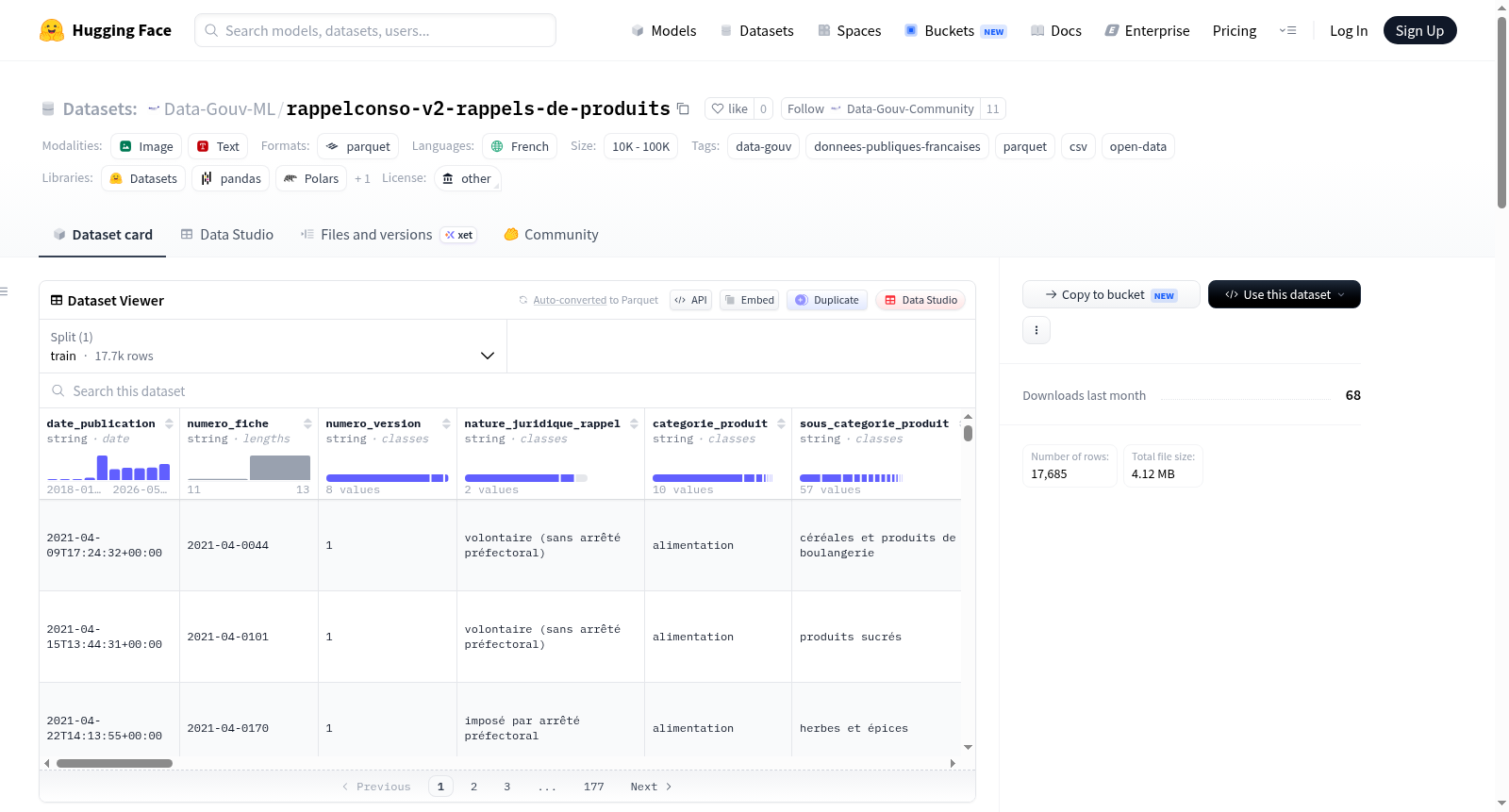Copy dataset name with the copy icon
This screenshot has width=1509, height=812.
click(x=683, y=109)
